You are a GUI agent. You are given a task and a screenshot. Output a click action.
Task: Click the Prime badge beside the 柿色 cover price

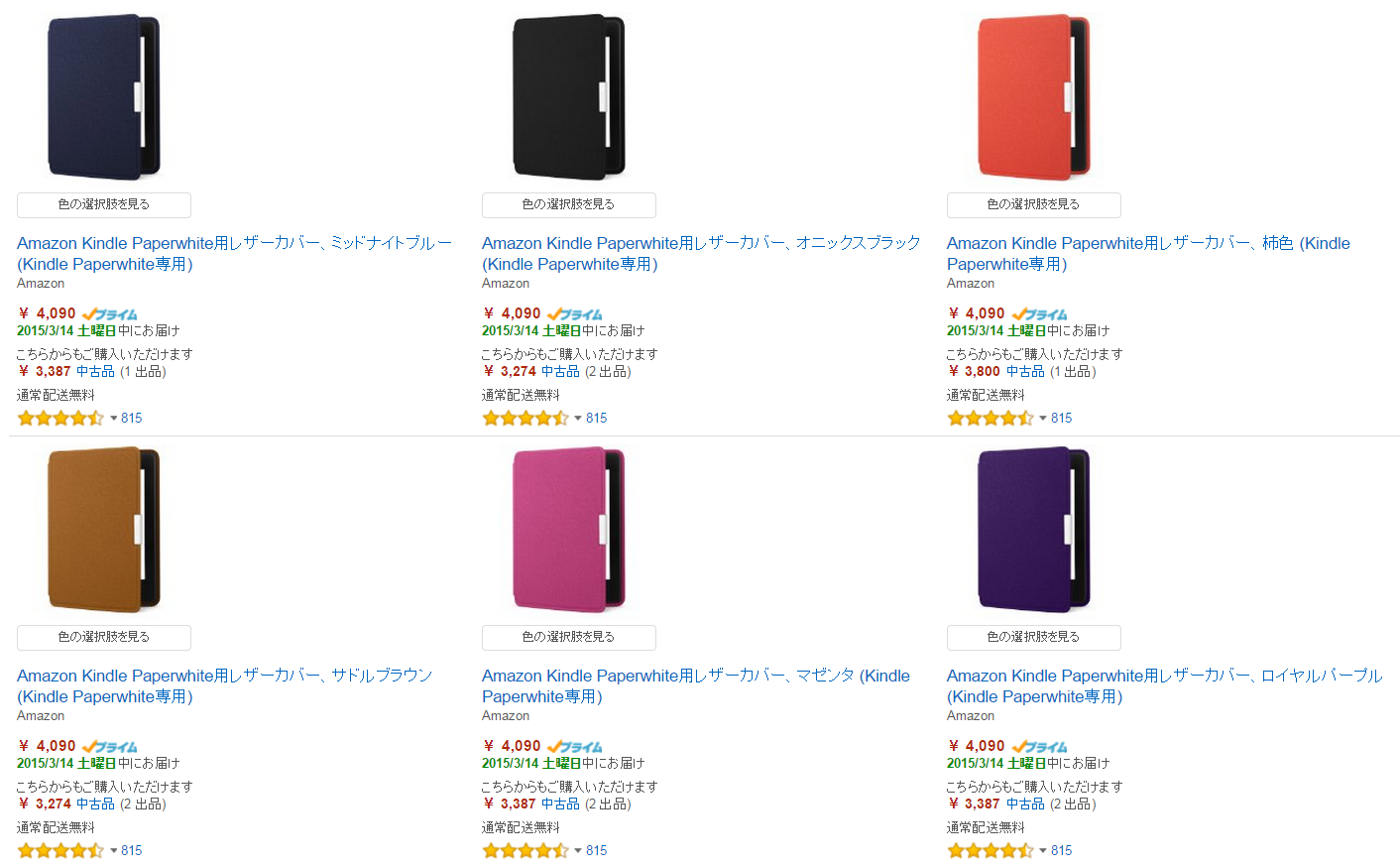pyautogui.click(x=1039, y=312)
